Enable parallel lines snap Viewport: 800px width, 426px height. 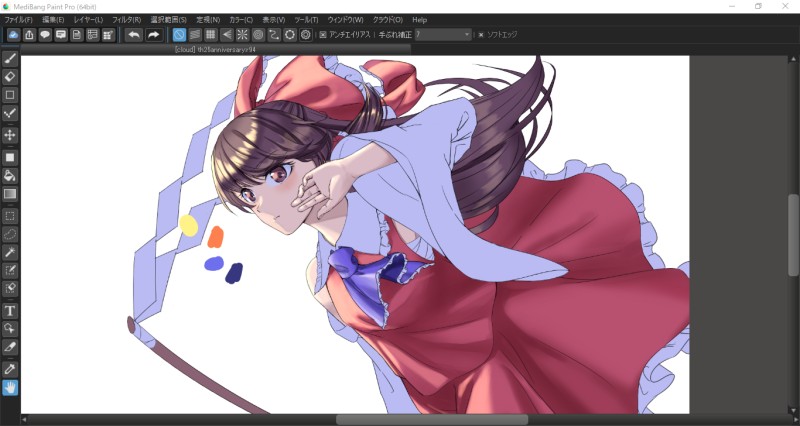(195, 35)
